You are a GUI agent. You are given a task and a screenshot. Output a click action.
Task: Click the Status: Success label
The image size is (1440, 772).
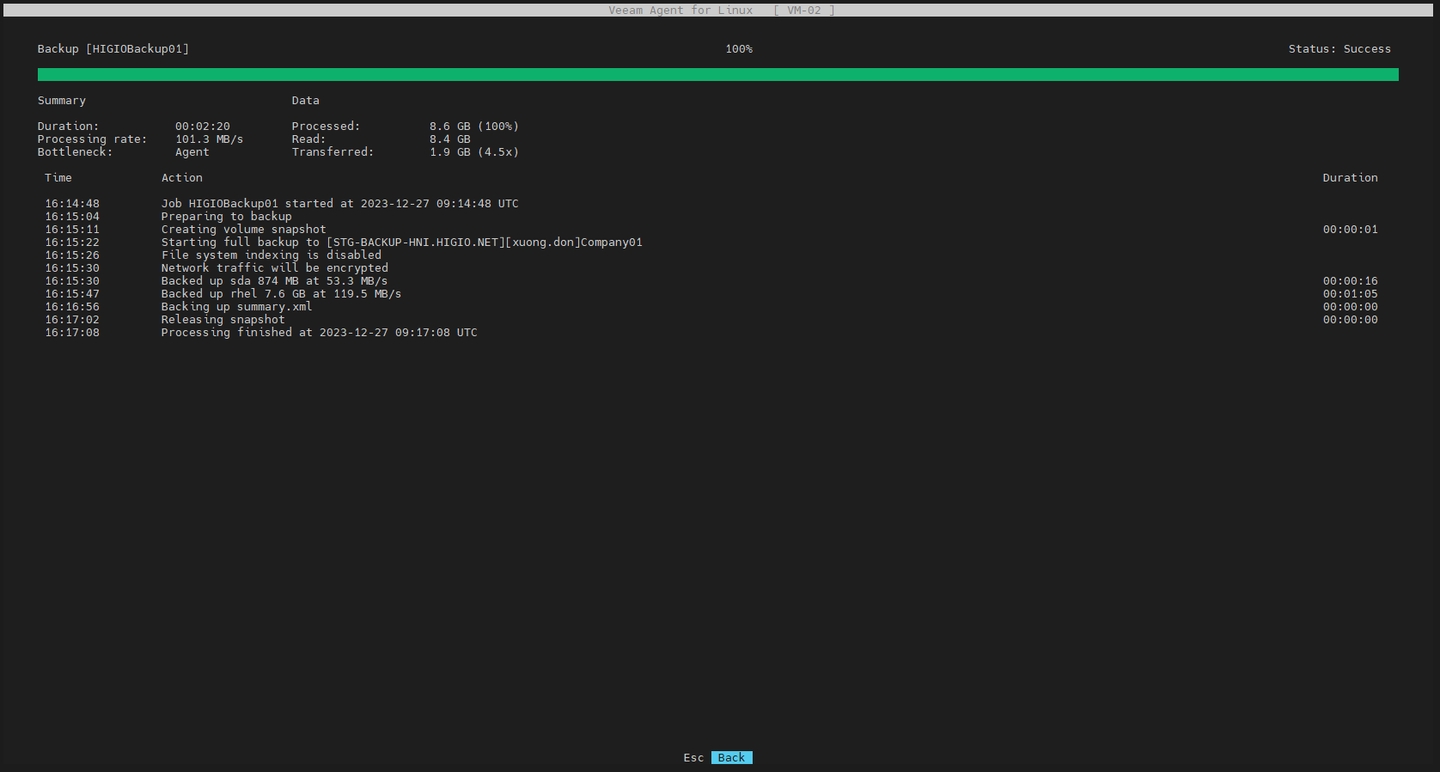click(x=1338, y=49)
